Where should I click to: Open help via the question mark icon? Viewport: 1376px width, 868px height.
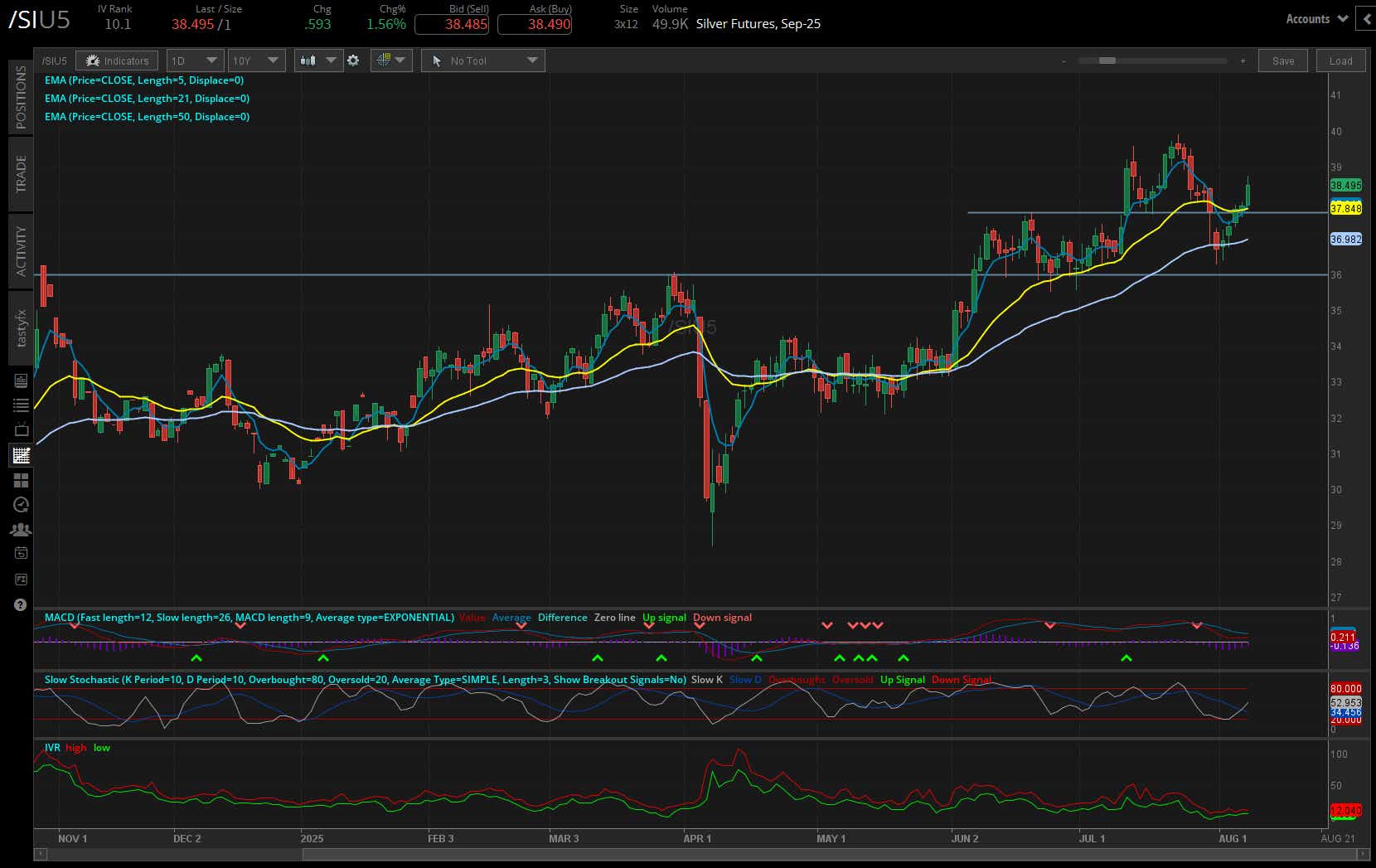(21, 605)
